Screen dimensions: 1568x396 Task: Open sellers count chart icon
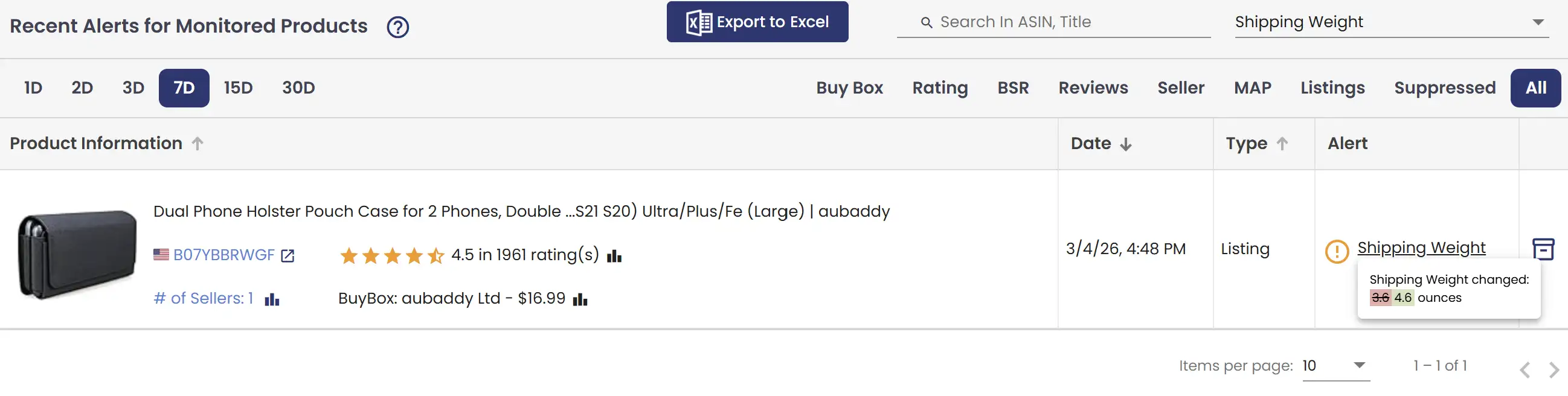272,299
